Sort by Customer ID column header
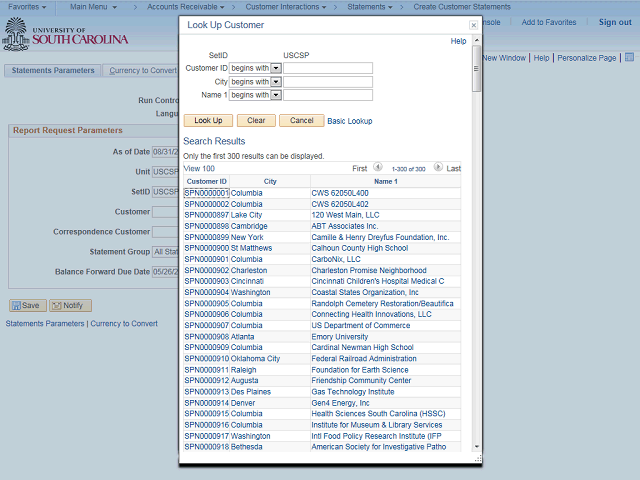Viewport: 640px width, 480px height. [207, 182]
